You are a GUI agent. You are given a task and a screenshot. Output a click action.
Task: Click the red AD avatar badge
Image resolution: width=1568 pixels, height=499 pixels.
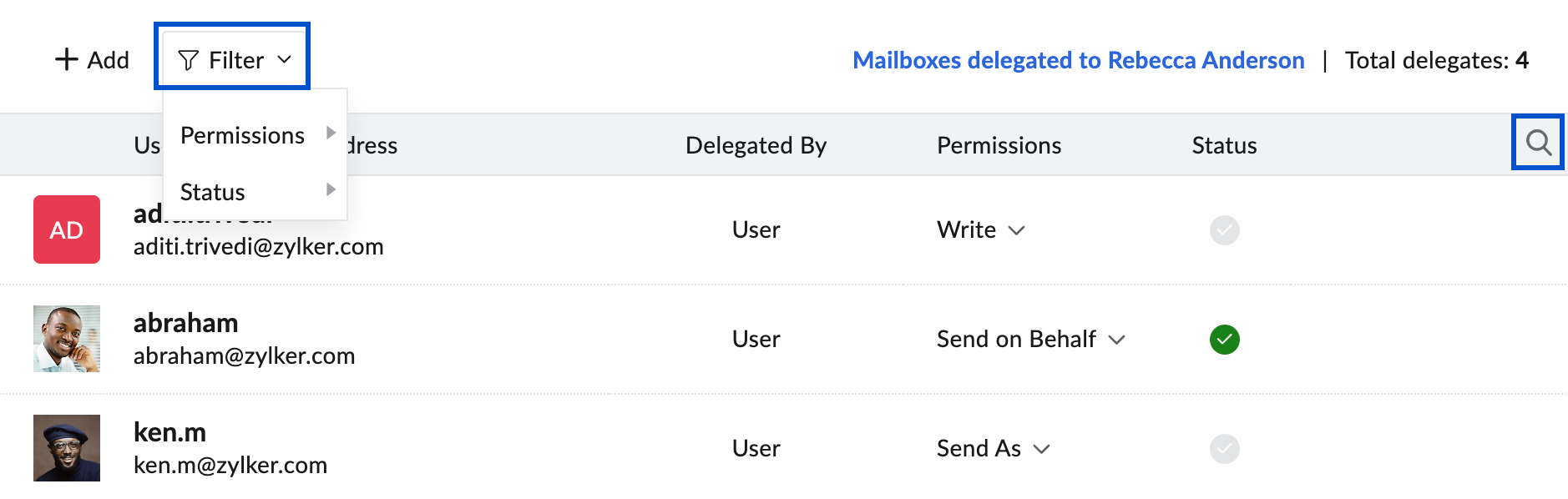click(x=67, y=229)
